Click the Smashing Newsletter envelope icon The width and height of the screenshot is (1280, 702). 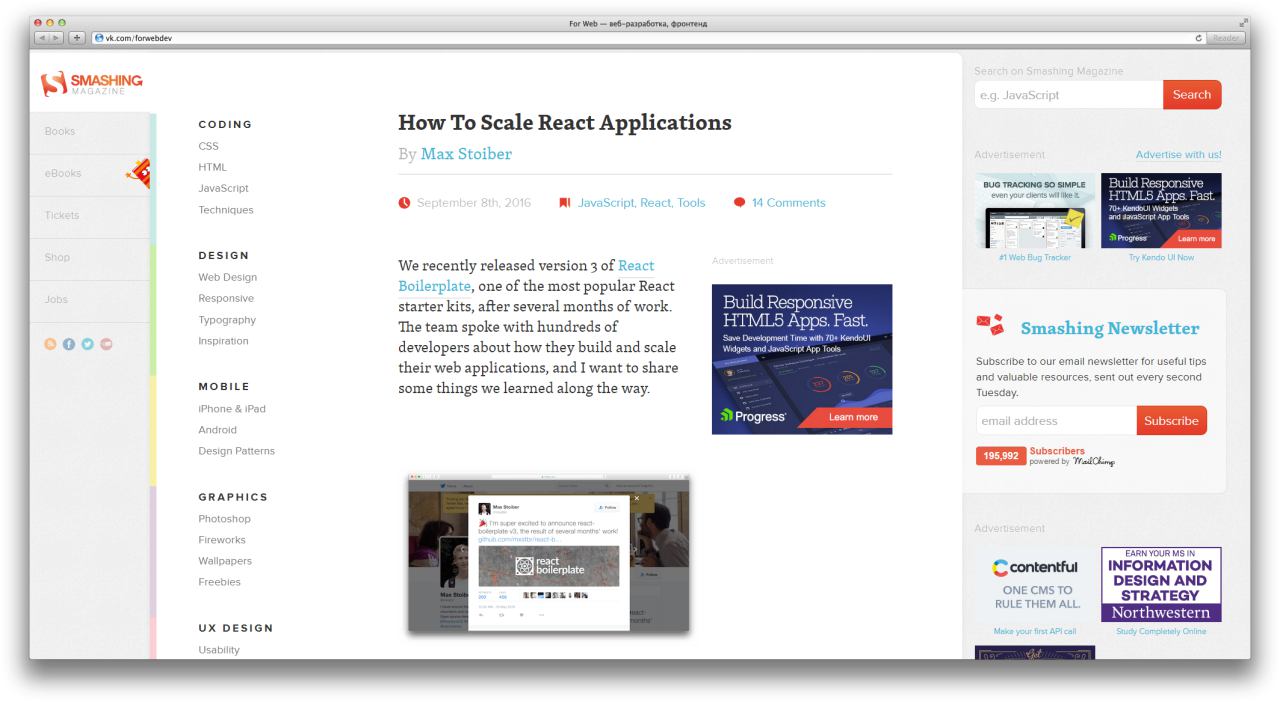[989, 325]
